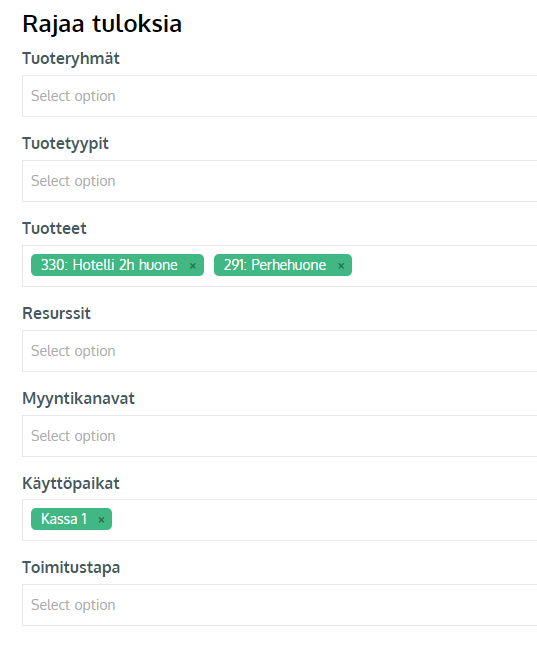Remove the Kassa 1 tag

point(101,520)
